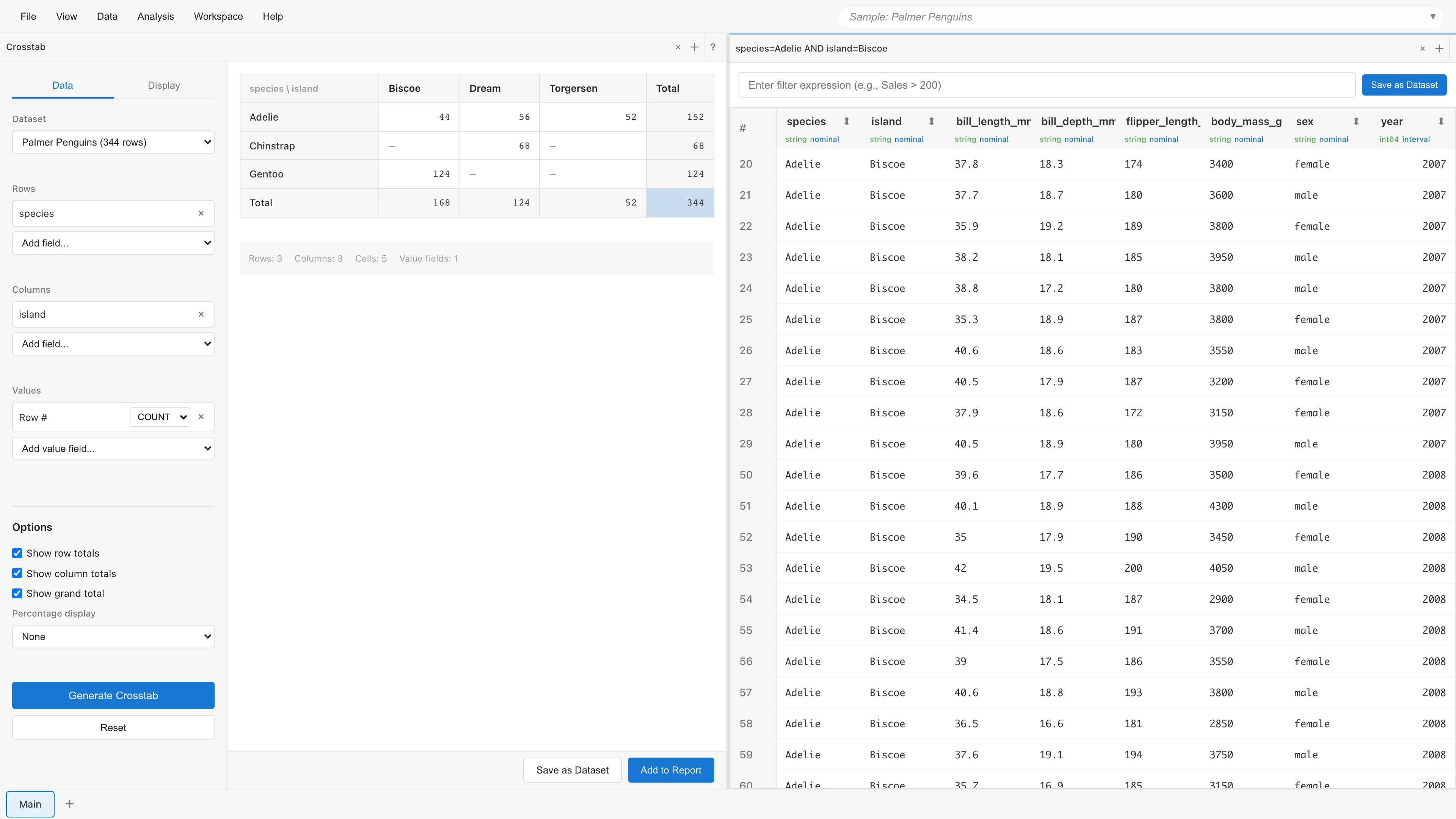This screenshot has height=819, width=1456.
Task: Sort the island column
Action: pos(932,121)
